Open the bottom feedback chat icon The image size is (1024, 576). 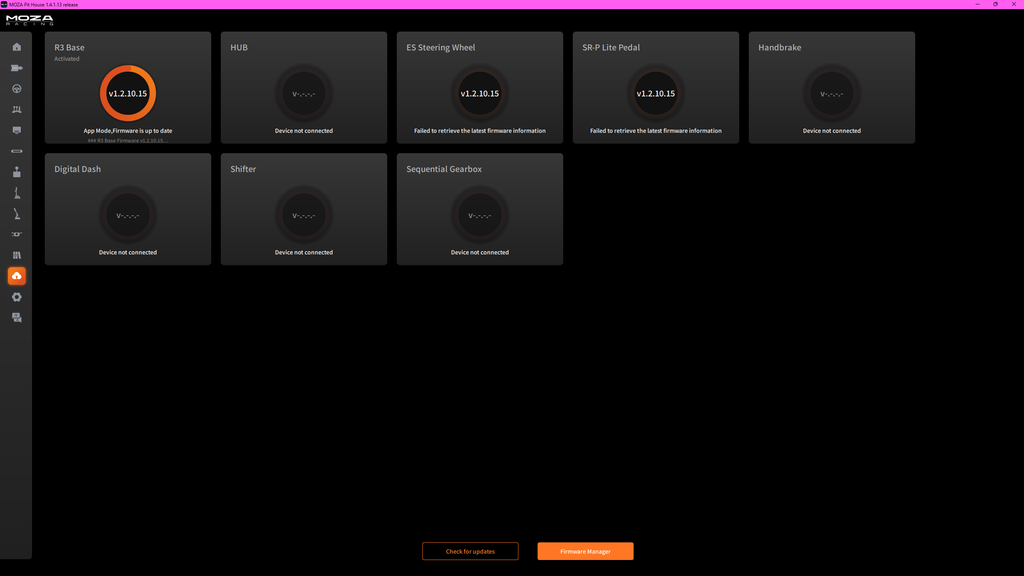pos(16,318)
